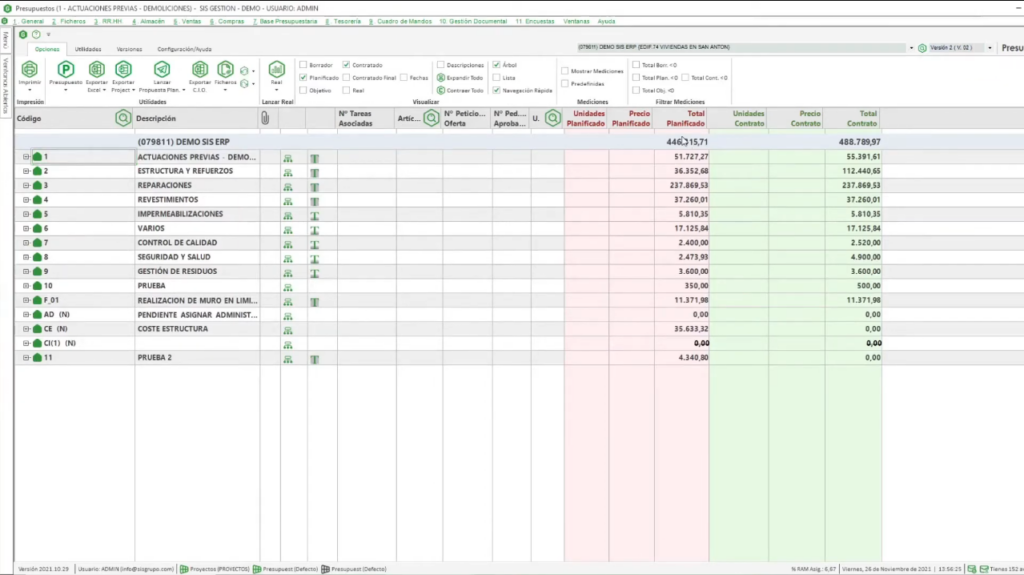This screenshot has height=575, width=1024.
Task: Click Exportar Project icon
Action: [x=123, y=69]
